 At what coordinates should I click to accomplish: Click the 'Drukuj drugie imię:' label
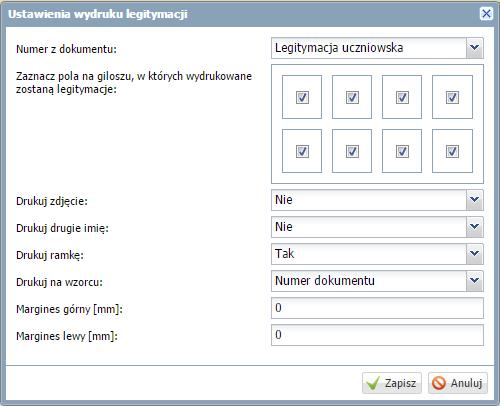tap(62, 228)
